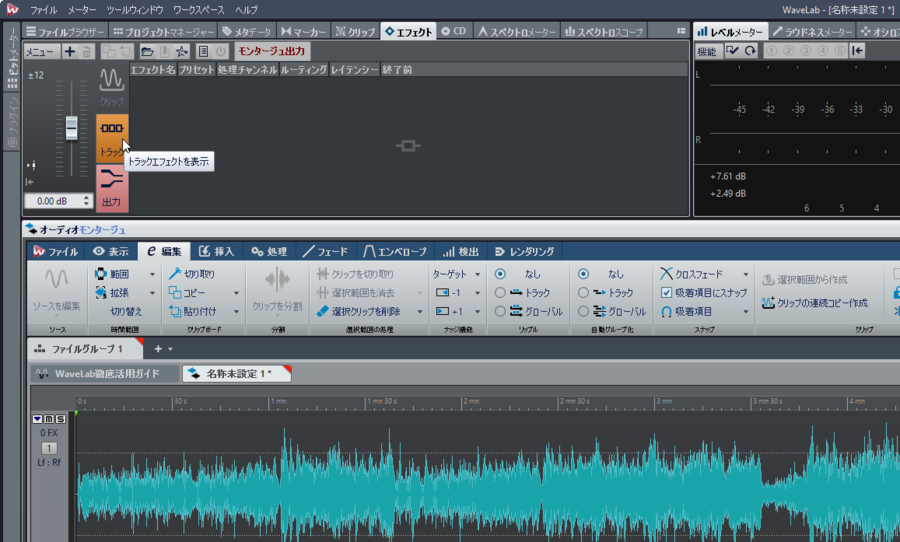Show output effects with the 出力 button
This screenshot has height=542, width=900.
tap(112, 188)
